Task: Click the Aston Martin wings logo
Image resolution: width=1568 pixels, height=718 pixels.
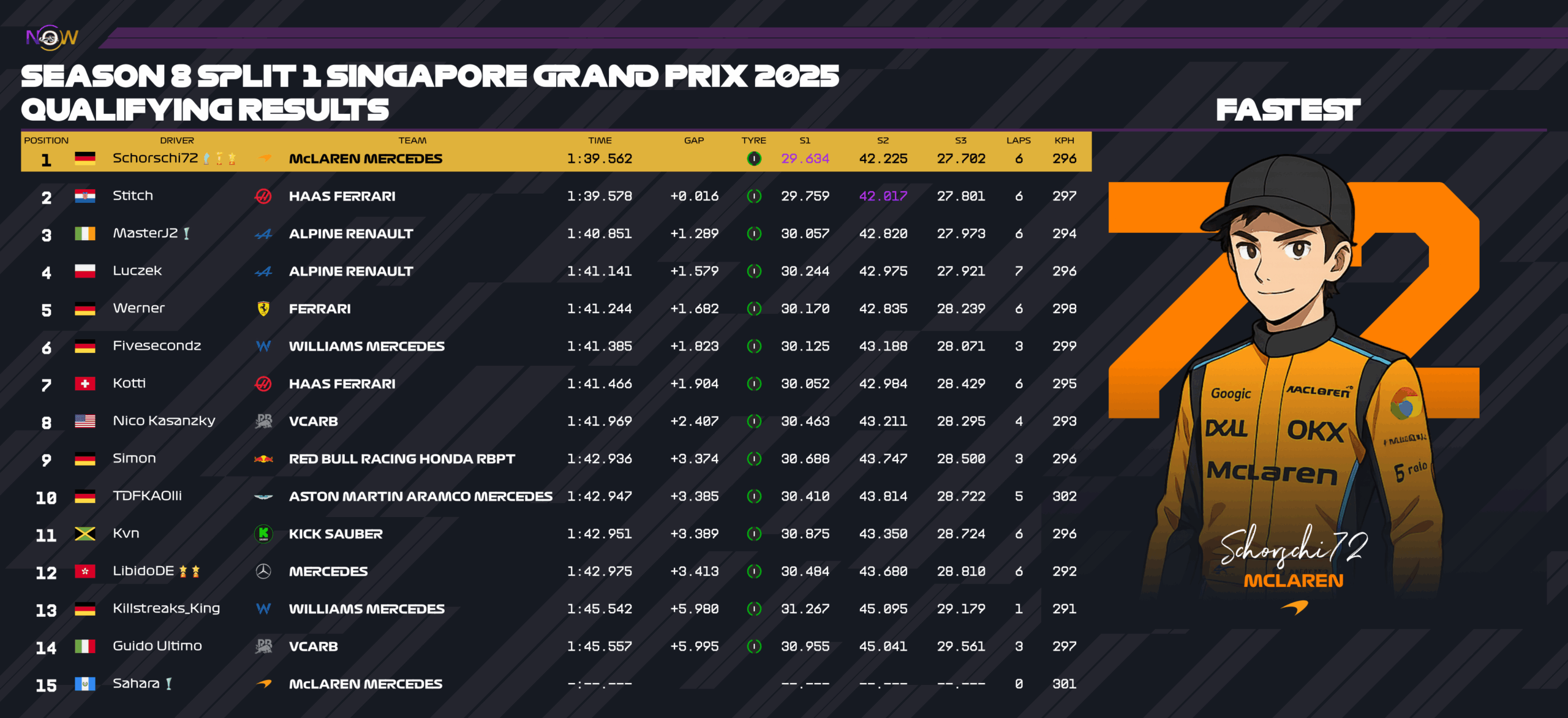Action: tap(263, 497)
